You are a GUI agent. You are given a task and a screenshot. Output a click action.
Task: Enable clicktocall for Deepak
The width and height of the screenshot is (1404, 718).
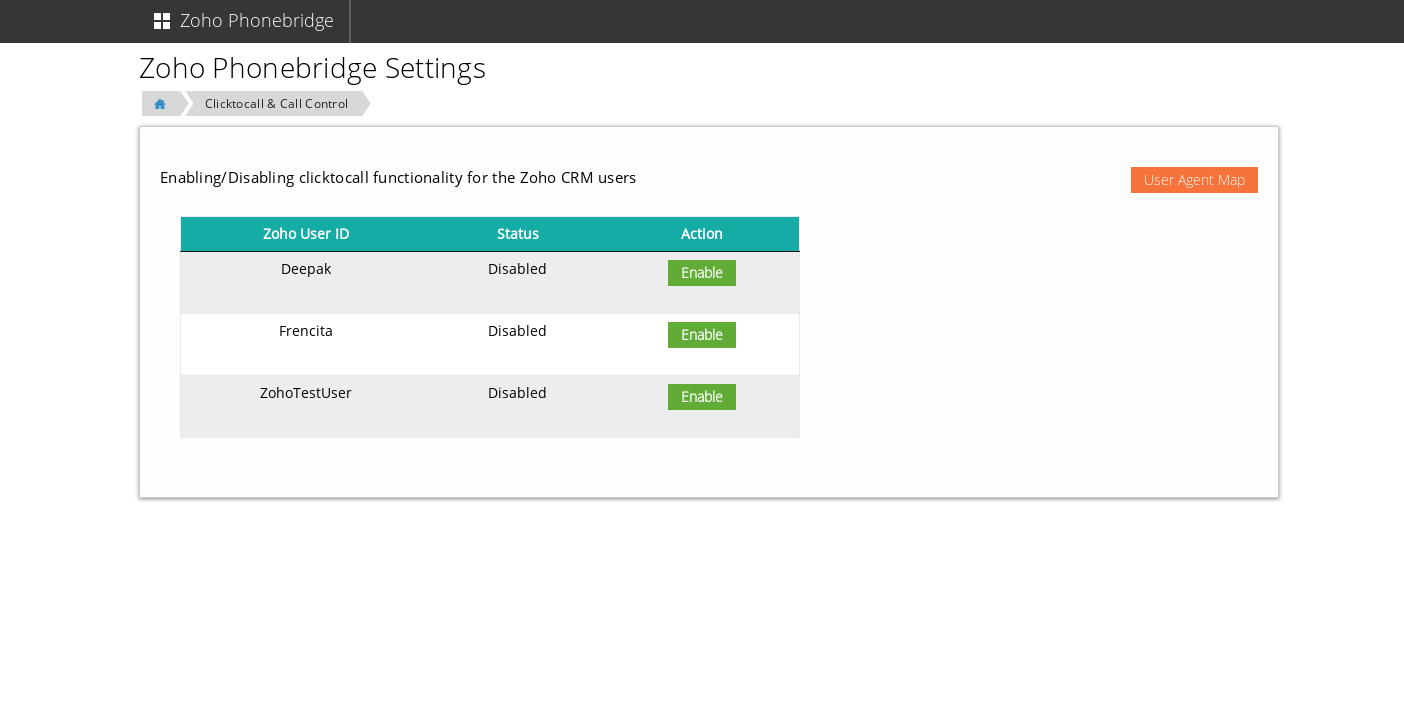[702, 273]
